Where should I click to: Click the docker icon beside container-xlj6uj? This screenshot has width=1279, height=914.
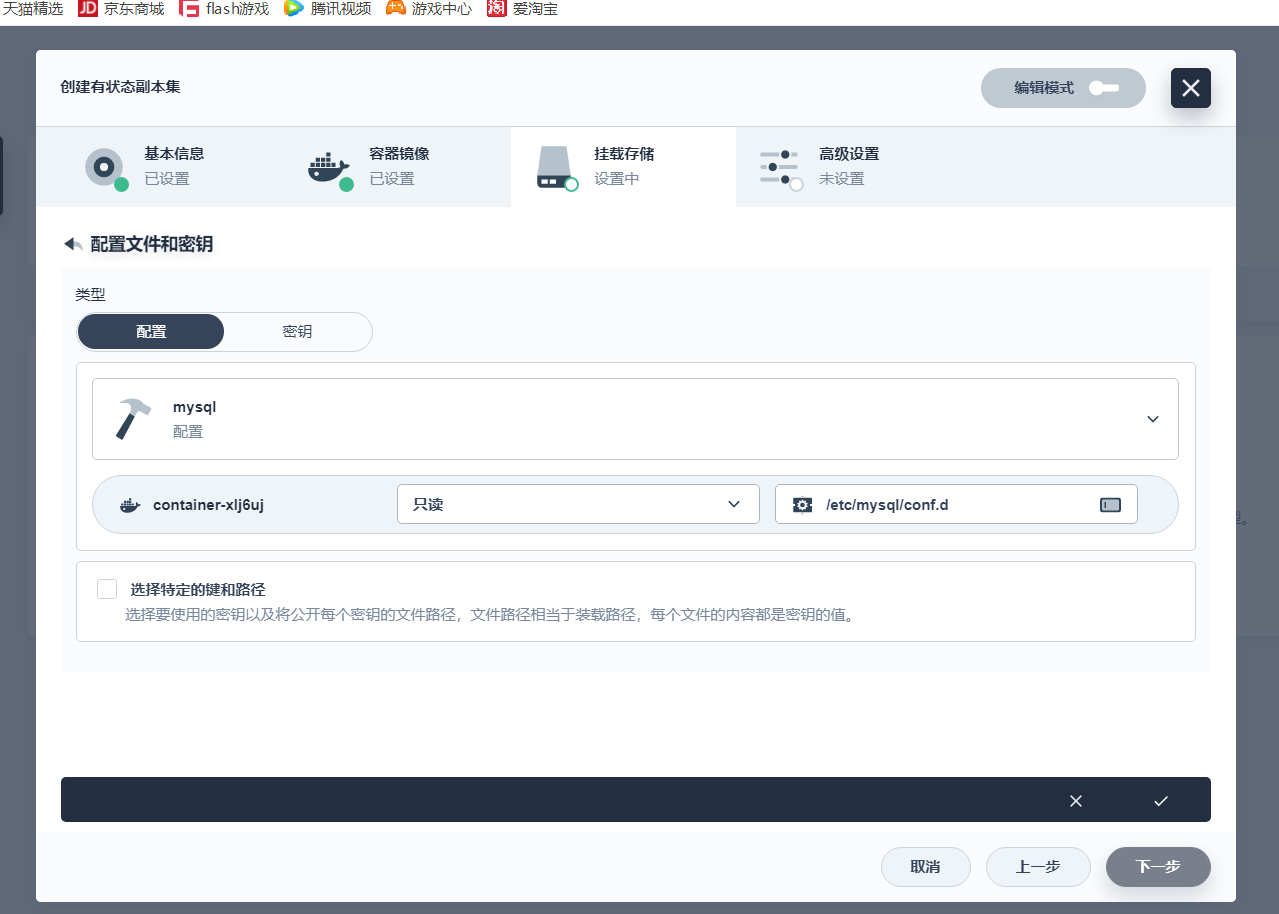tap(130, 505)
